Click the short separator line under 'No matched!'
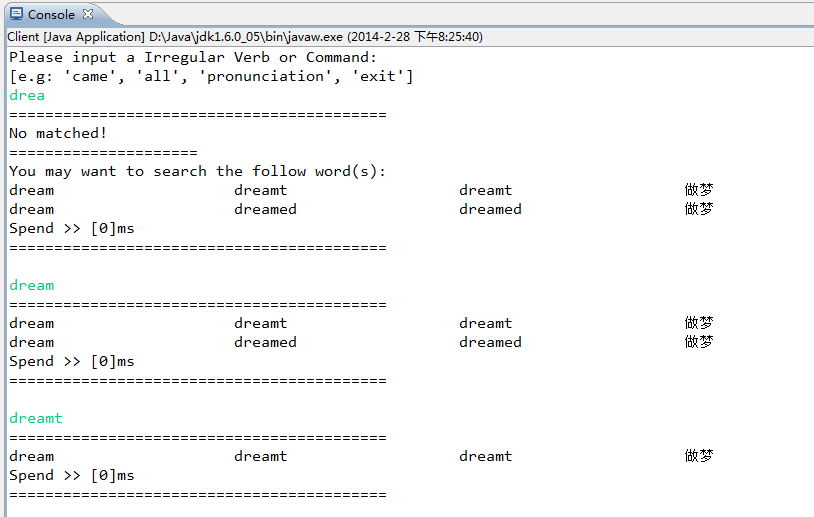814x517 pixels. pos(103,153)
